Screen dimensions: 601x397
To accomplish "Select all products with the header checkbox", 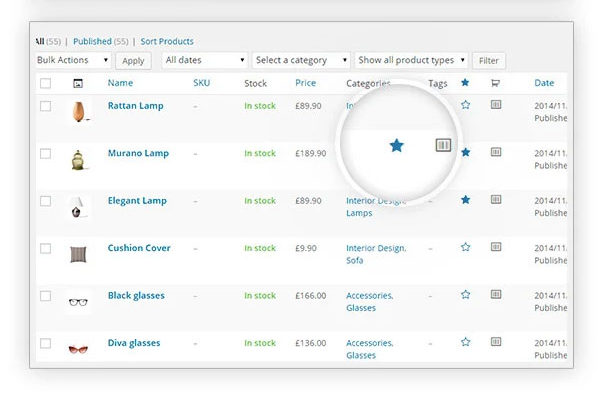I will [45, 83].
